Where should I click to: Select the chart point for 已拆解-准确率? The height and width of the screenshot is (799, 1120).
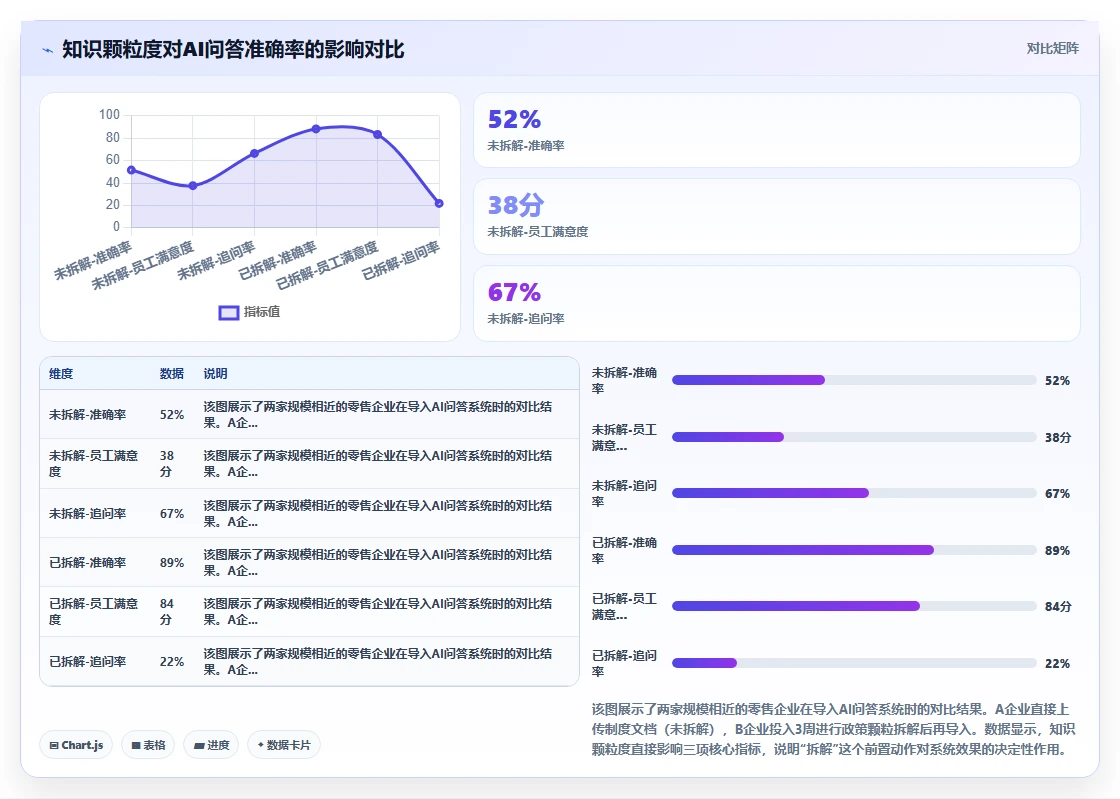pyautogui.click(x=316, y=129)
